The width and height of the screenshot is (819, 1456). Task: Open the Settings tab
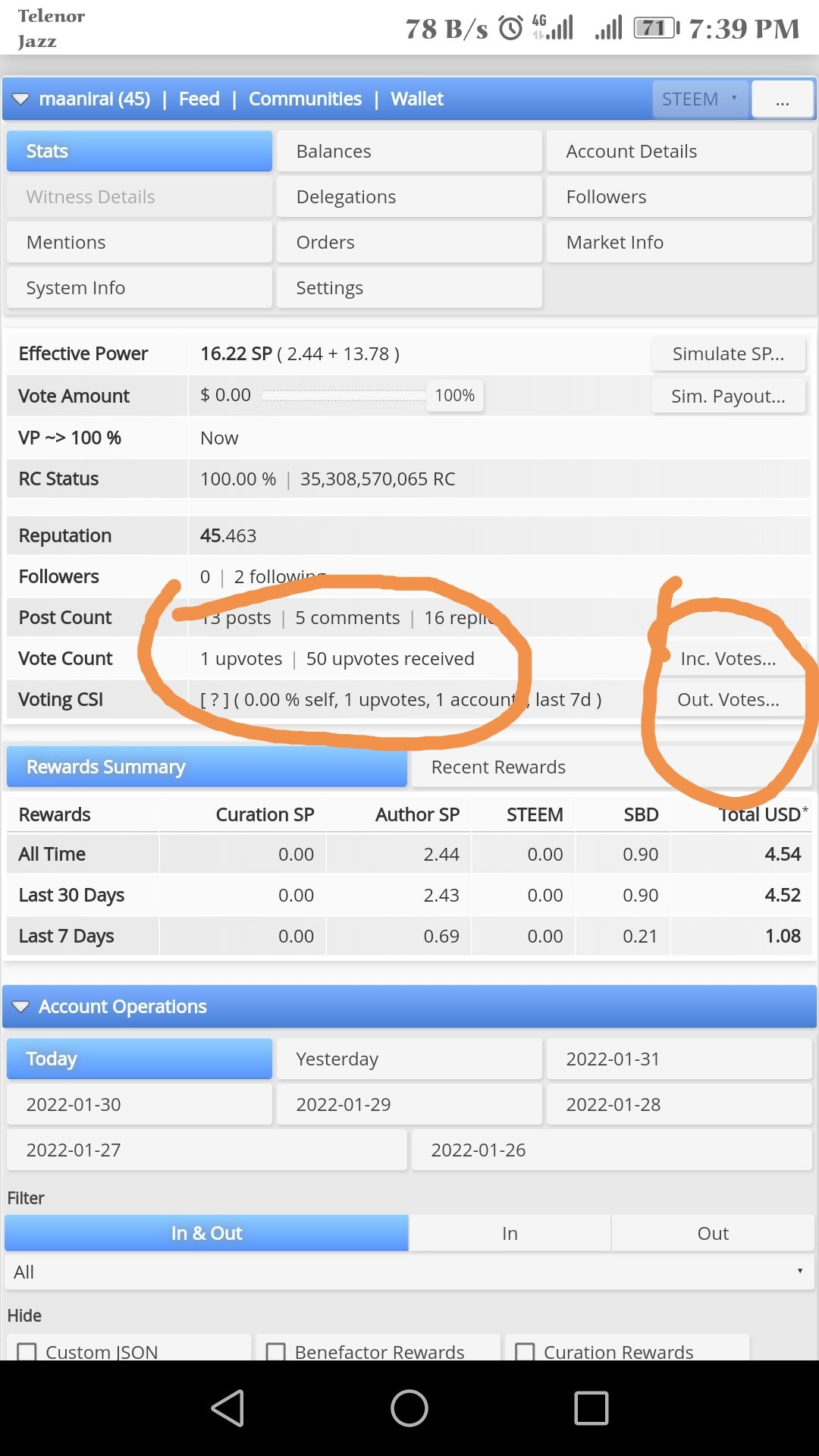(409, 287)
